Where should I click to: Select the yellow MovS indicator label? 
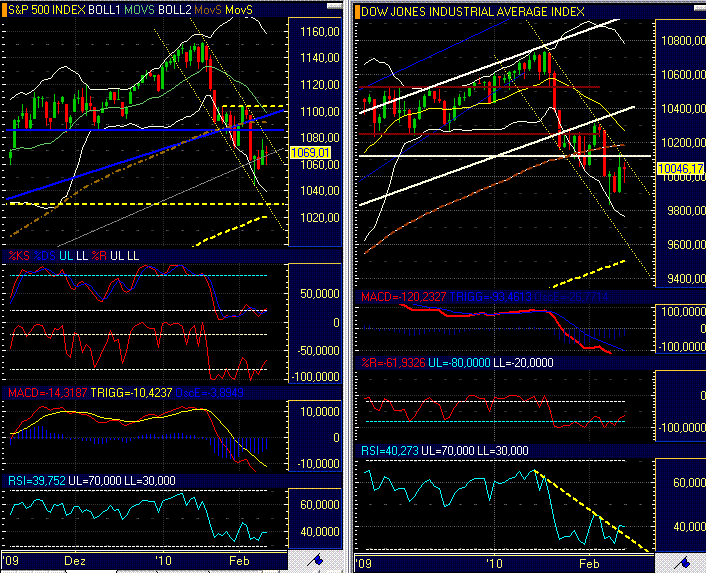tap(239, 10)
